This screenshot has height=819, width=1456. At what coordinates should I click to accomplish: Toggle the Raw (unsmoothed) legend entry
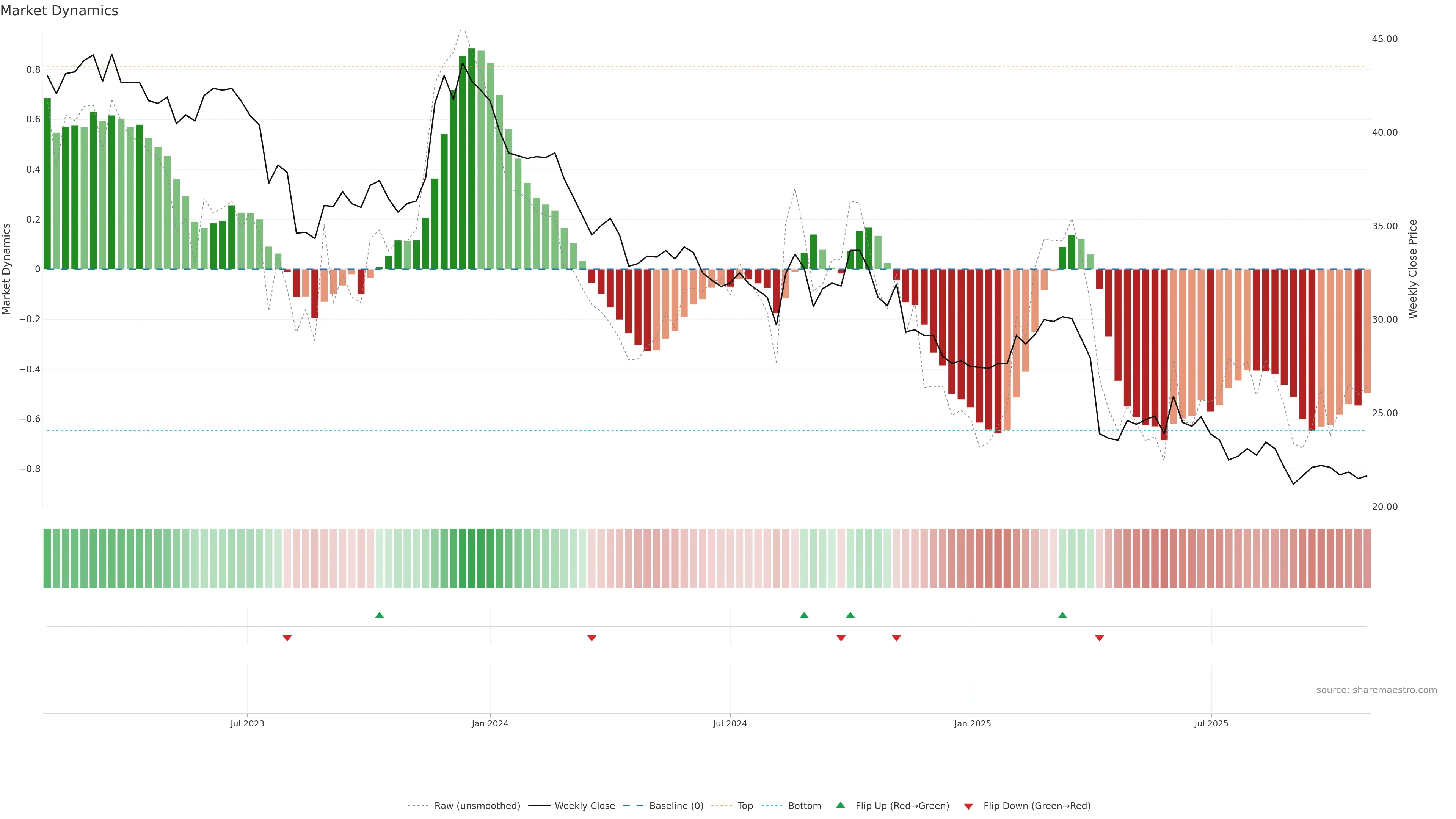[477, 805]
